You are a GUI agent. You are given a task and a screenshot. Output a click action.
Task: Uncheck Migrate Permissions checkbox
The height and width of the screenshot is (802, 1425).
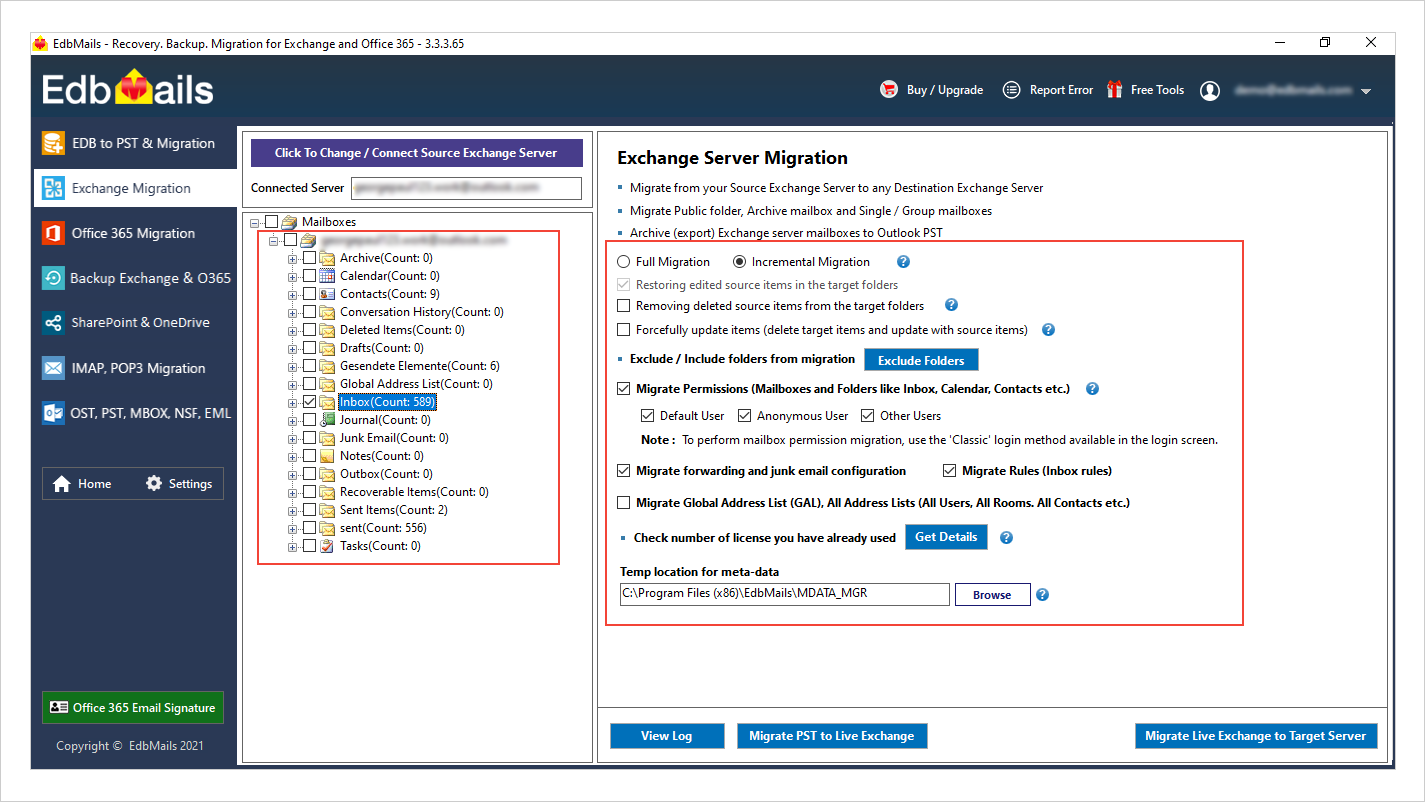(x=624, y=388)
